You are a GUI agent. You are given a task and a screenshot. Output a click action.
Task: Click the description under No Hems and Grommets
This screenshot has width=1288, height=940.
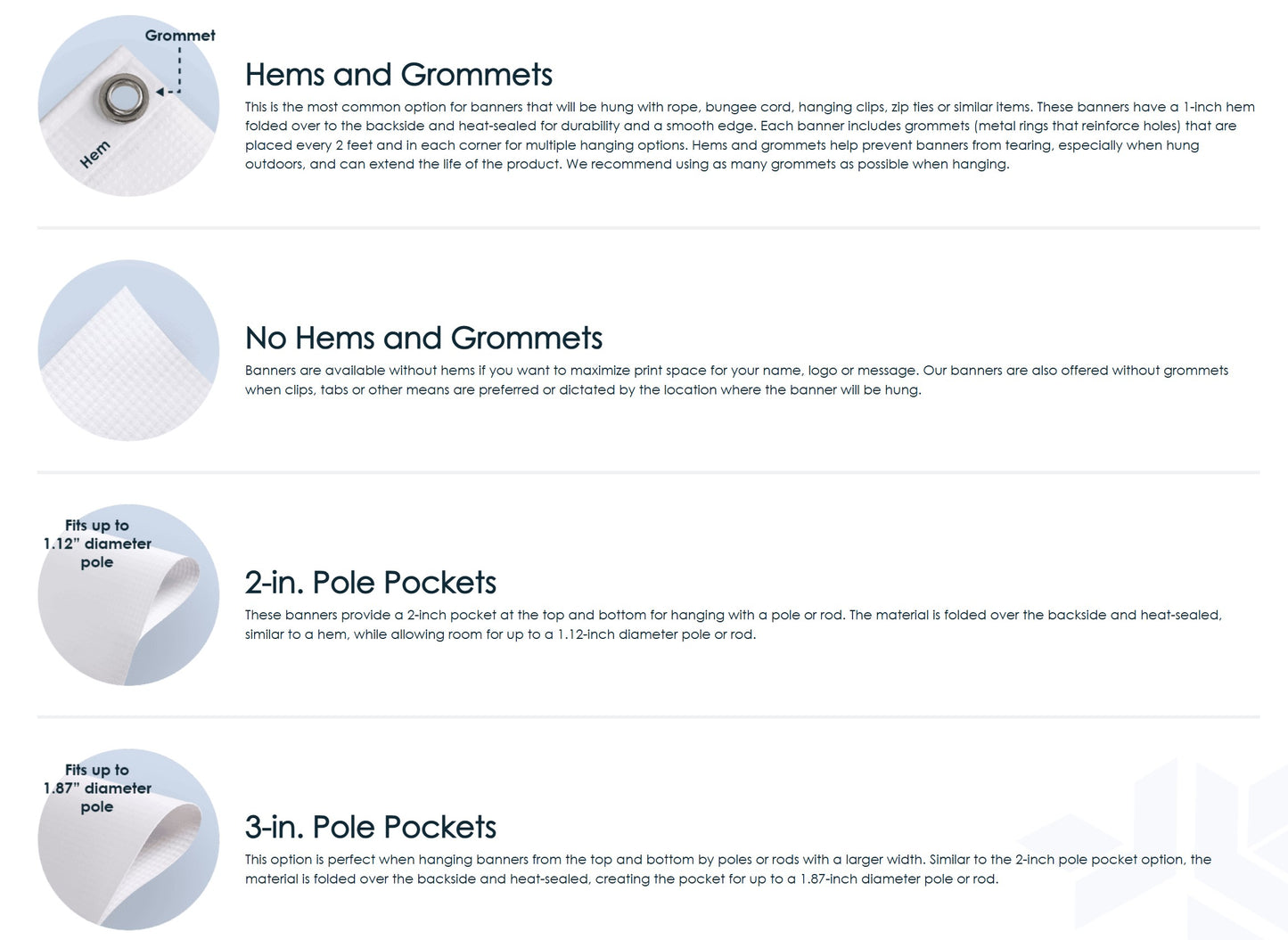(x=736, y=380)
